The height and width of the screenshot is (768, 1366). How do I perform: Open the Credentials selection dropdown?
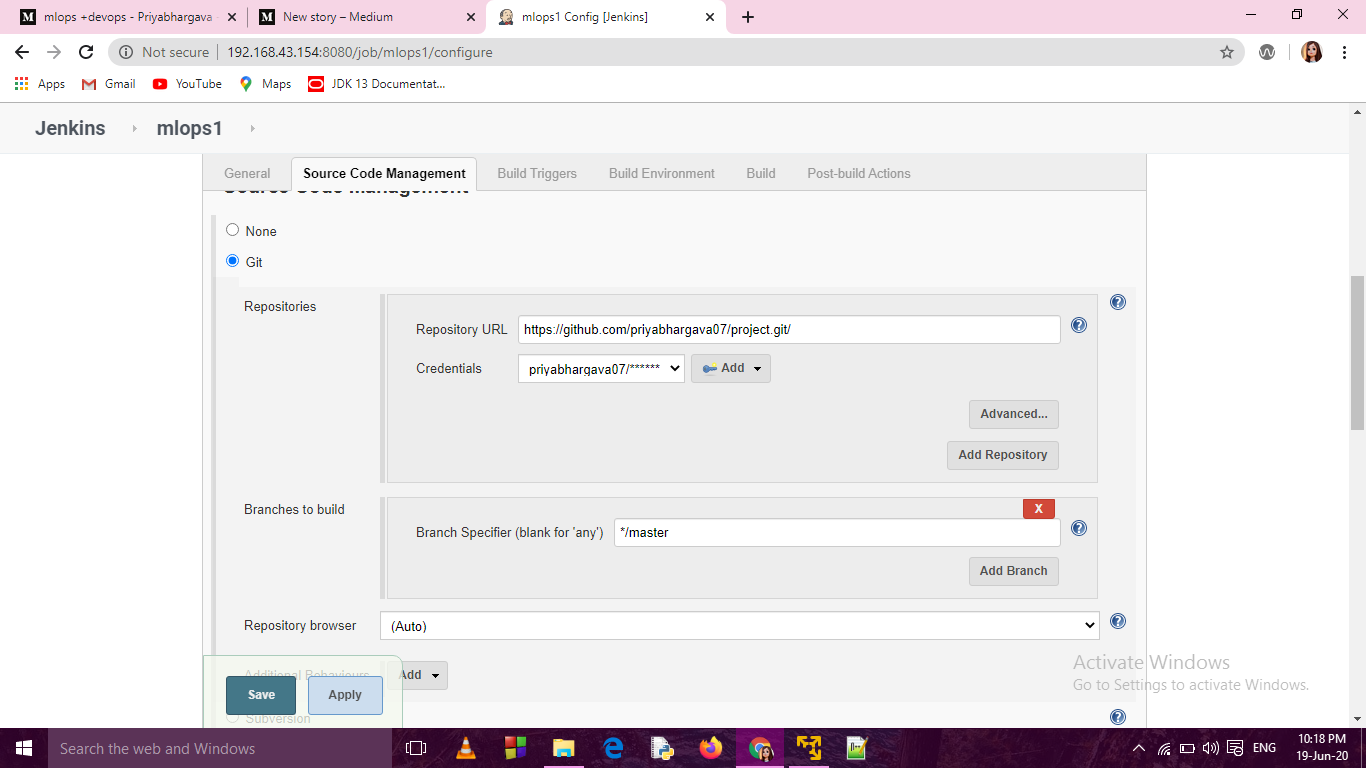click(600, 368)
